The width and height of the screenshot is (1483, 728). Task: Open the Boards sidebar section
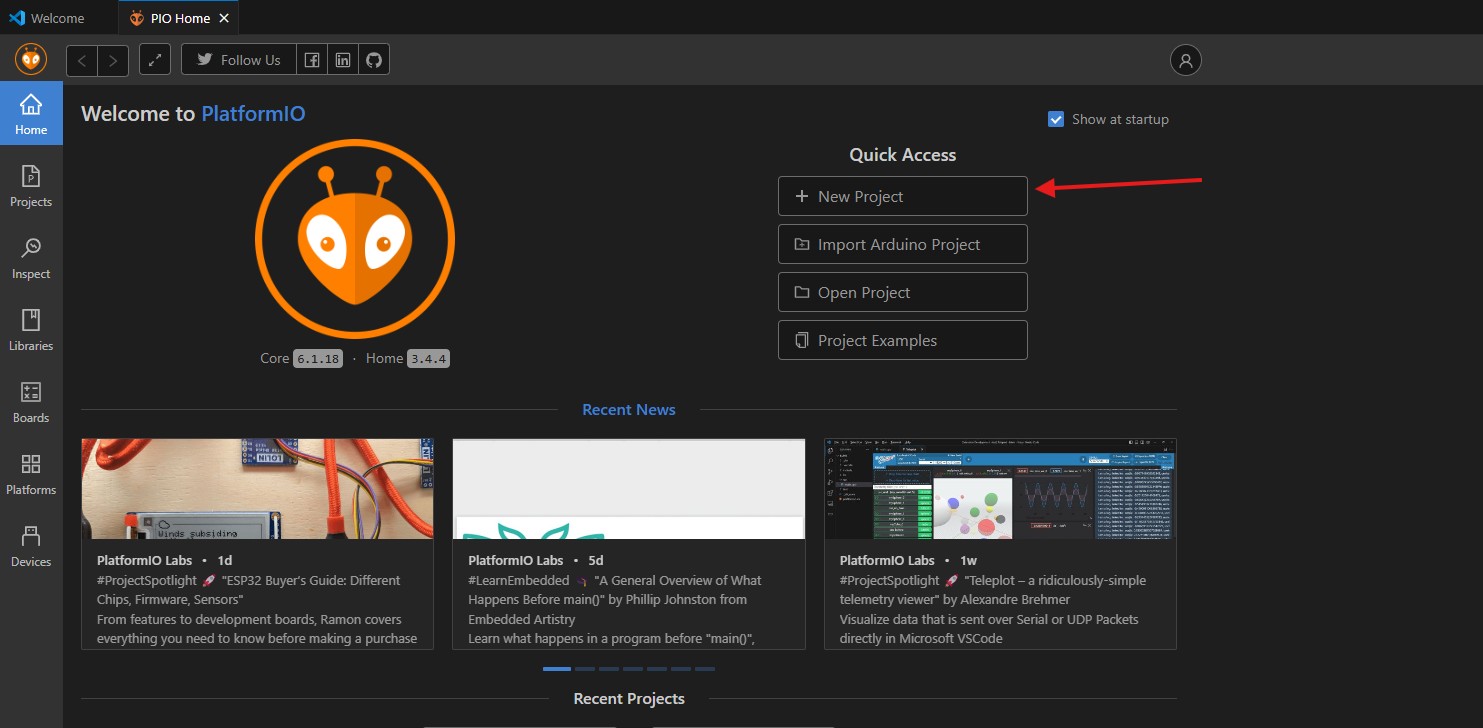click(x=31, y=402)
